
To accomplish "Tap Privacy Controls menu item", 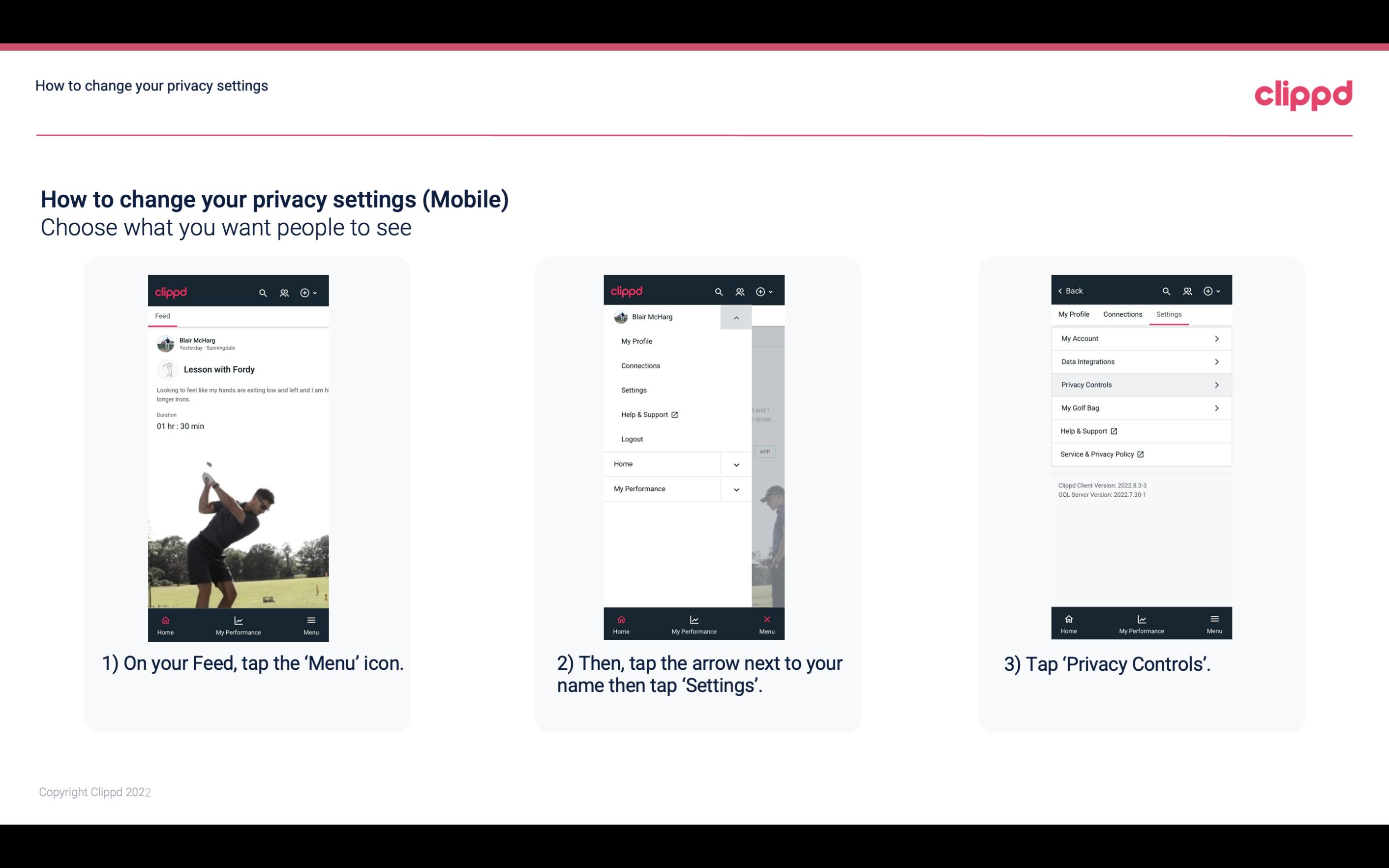I will [1141, 385].
